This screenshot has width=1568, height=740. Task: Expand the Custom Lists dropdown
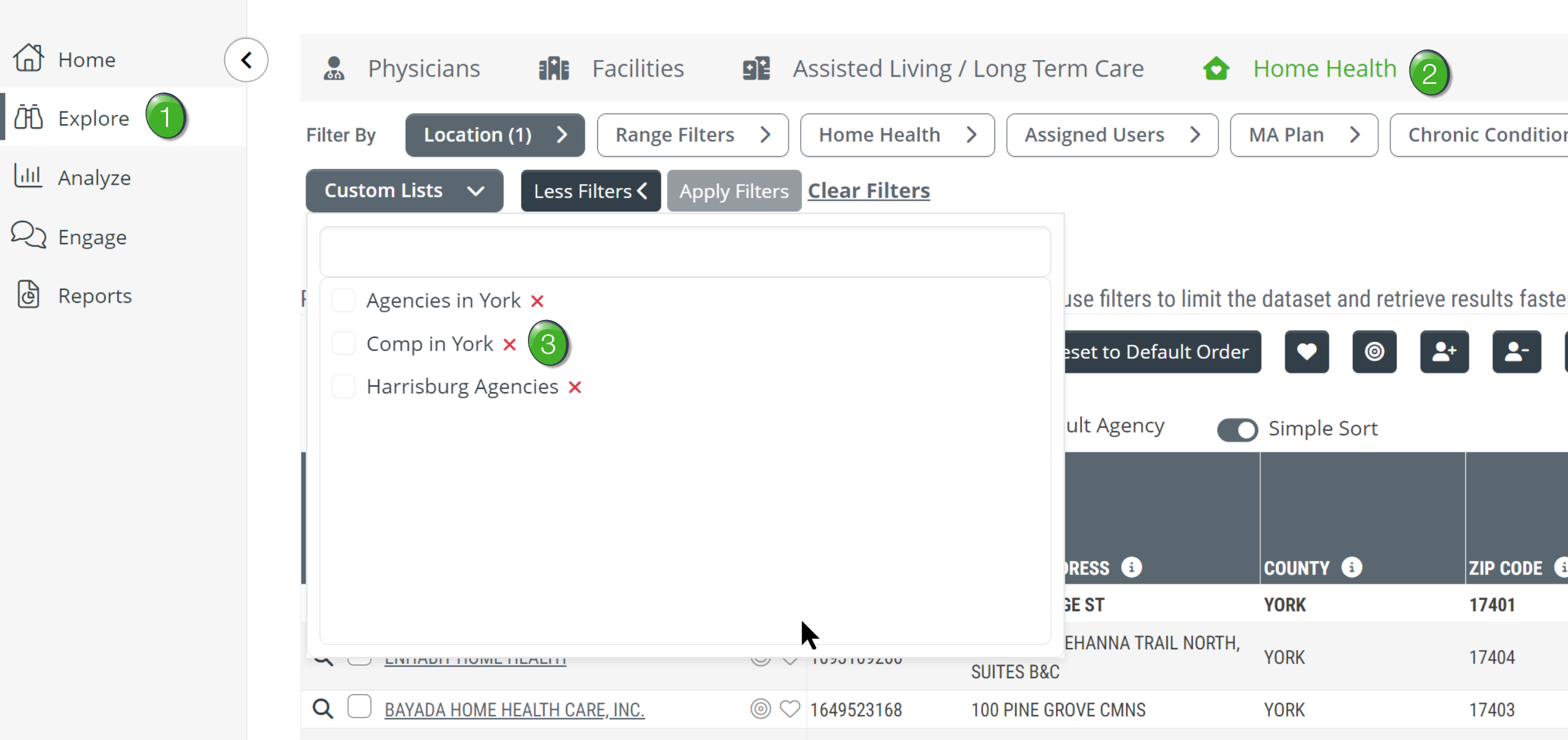(404, 190)
